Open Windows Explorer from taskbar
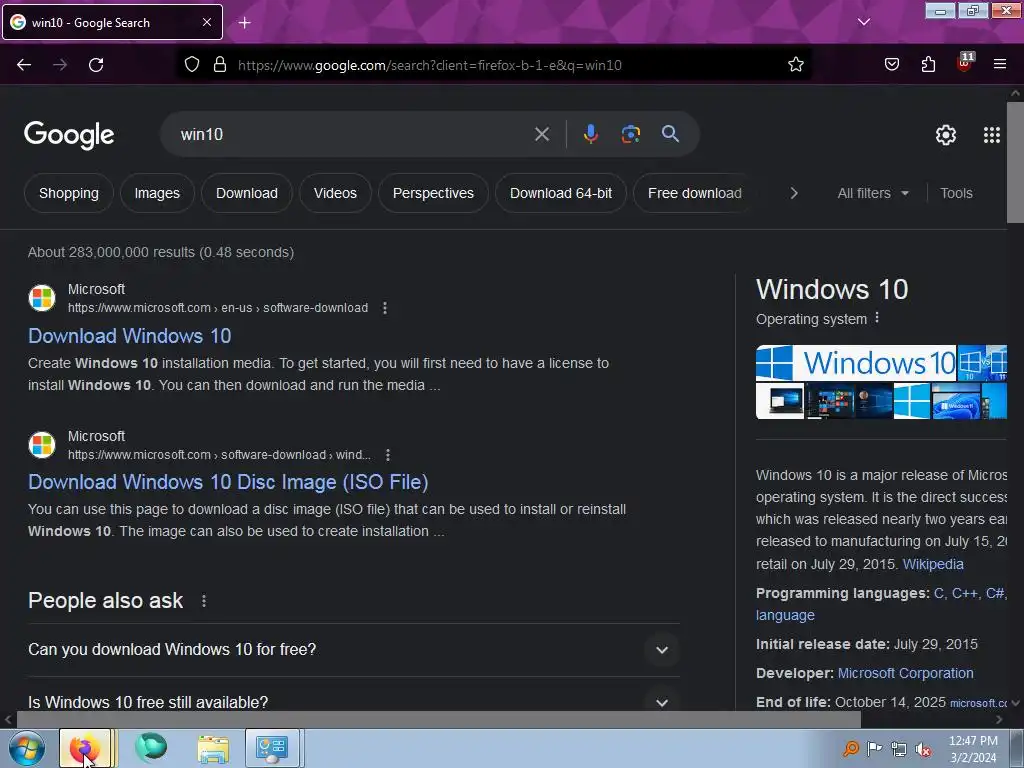 point(214,748)
